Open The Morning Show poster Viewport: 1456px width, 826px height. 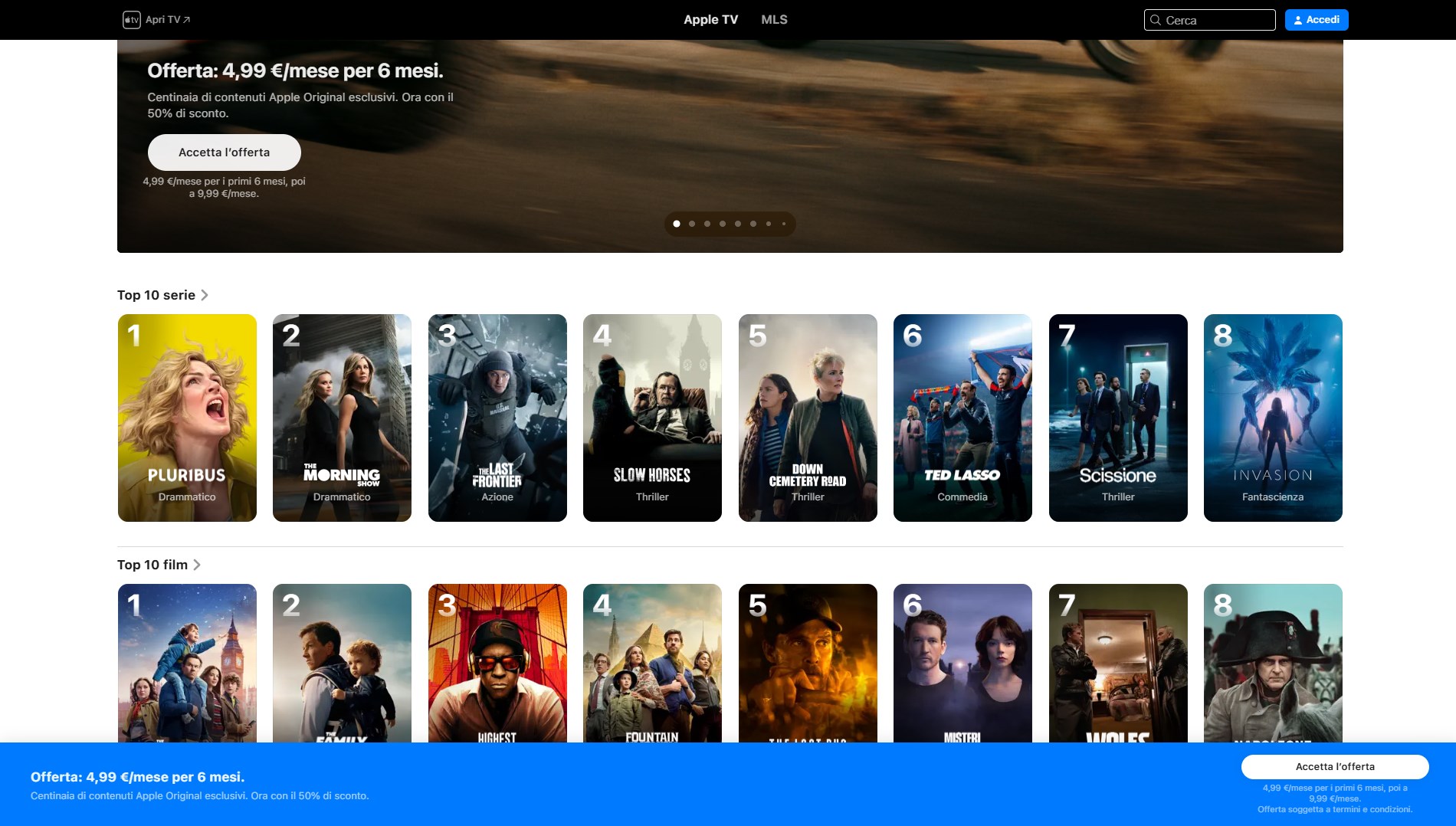[342, 418]
